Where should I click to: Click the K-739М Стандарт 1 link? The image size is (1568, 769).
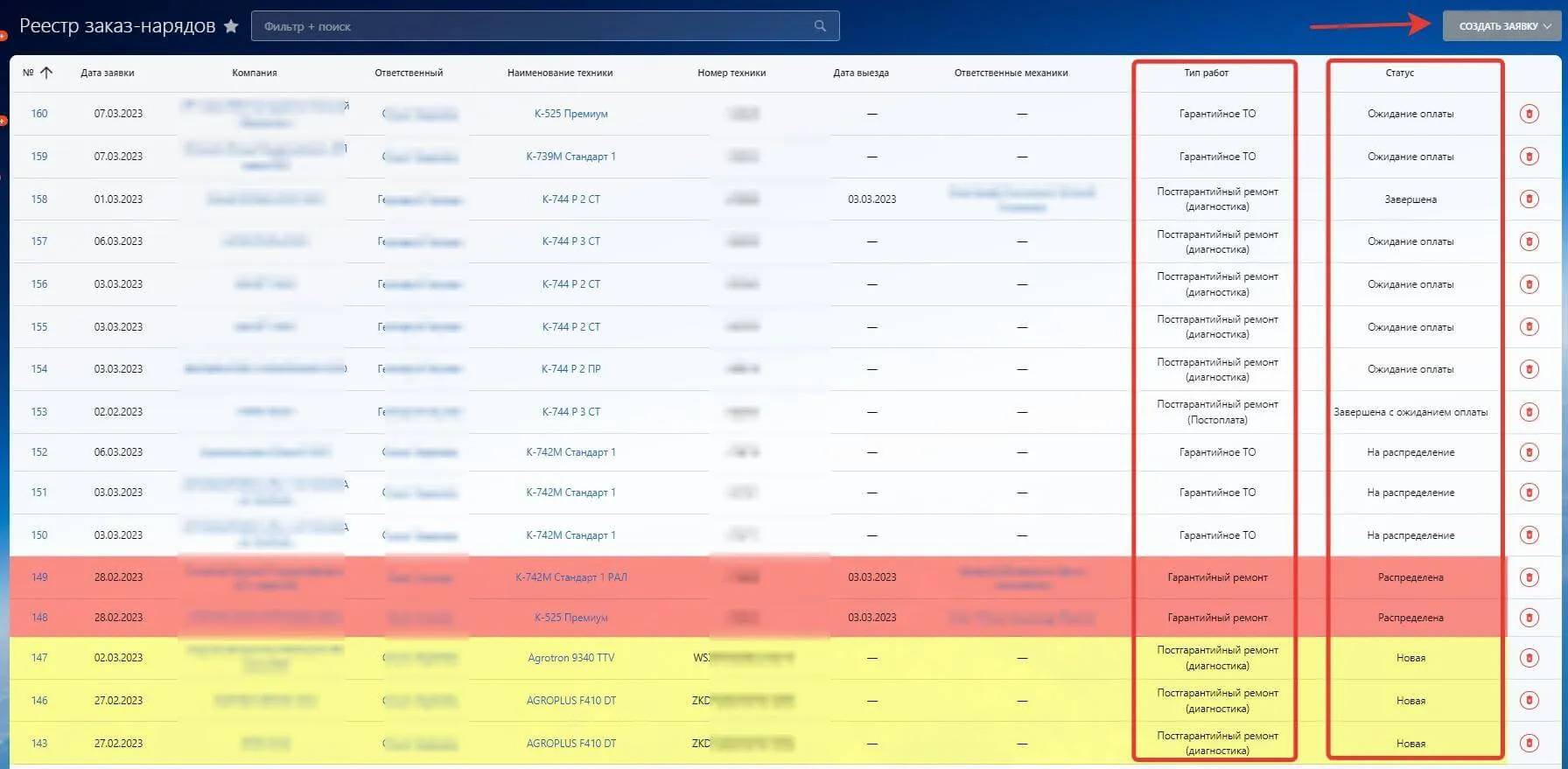570,157
